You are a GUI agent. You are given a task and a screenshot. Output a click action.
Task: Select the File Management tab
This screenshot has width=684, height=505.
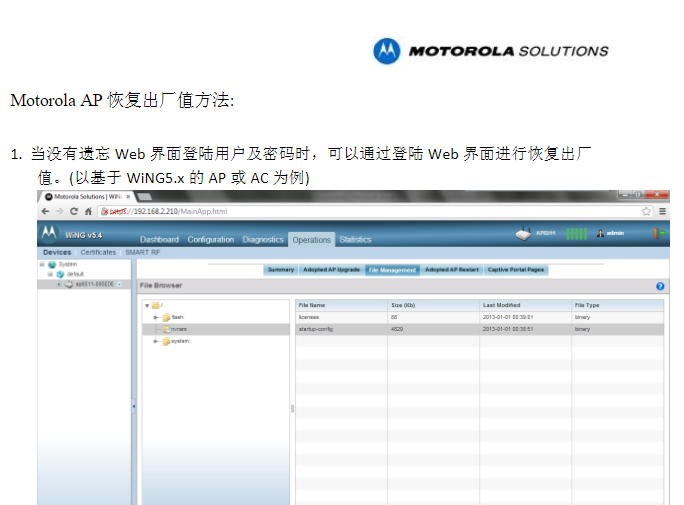tap(393, 270)
